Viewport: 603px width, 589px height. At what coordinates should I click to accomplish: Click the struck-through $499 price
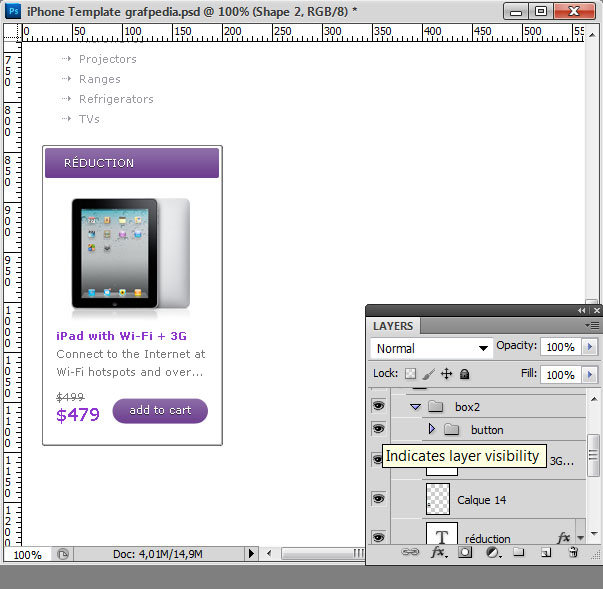(x=70, y=396)
